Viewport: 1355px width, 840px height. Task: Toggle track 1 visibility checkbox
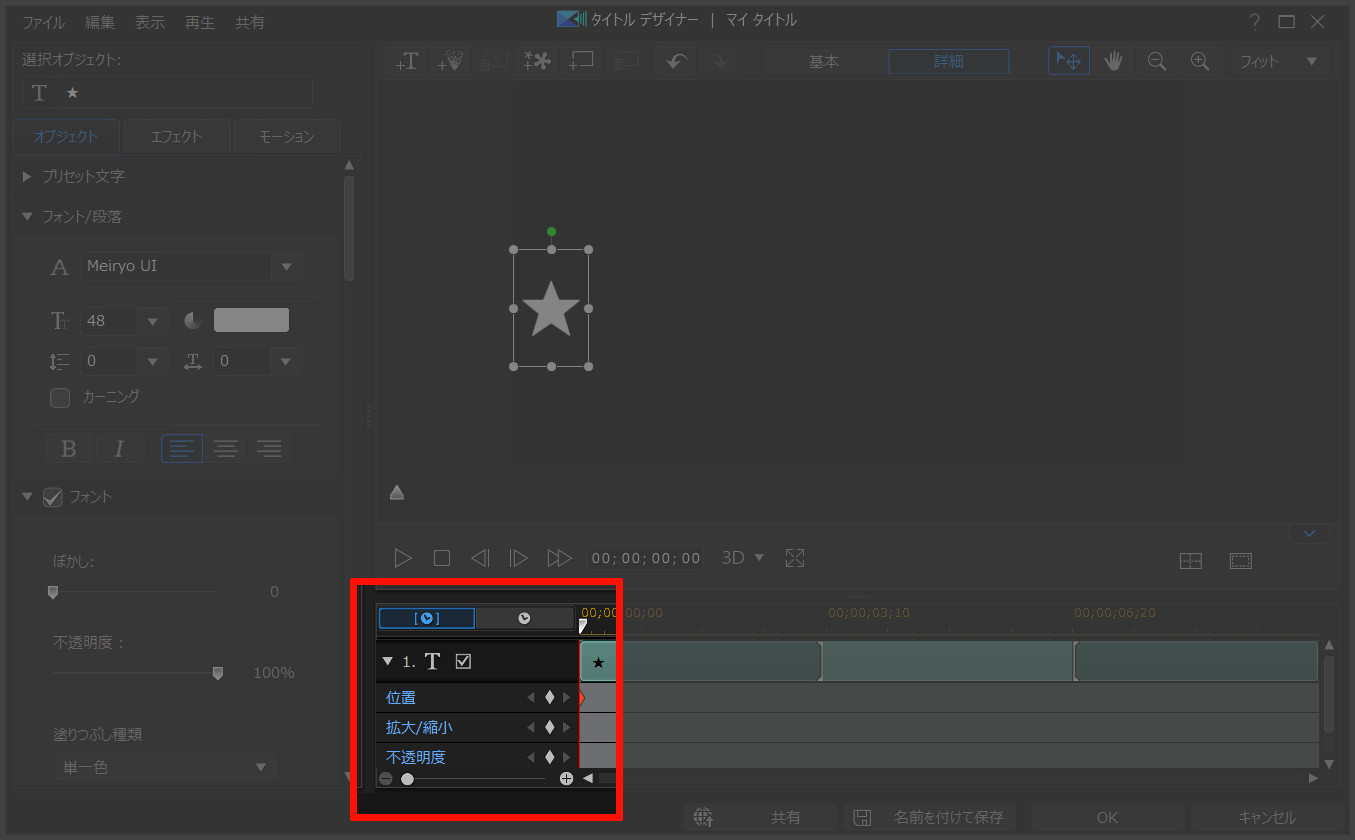tap(463, 661)
